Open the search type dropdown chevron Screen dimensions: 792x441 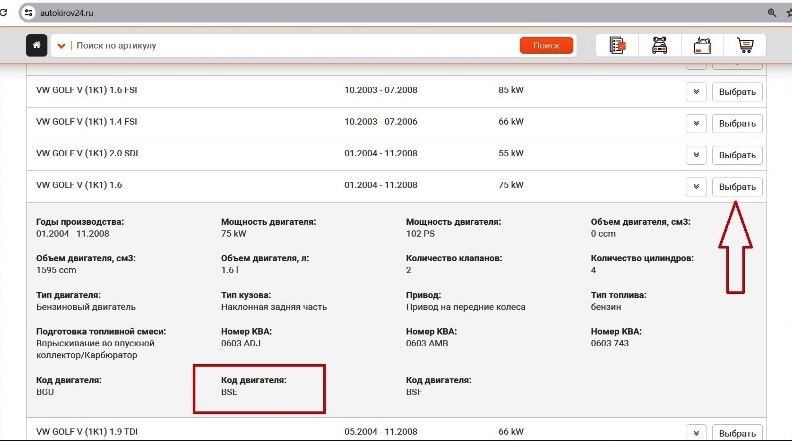tap(61, 46)
